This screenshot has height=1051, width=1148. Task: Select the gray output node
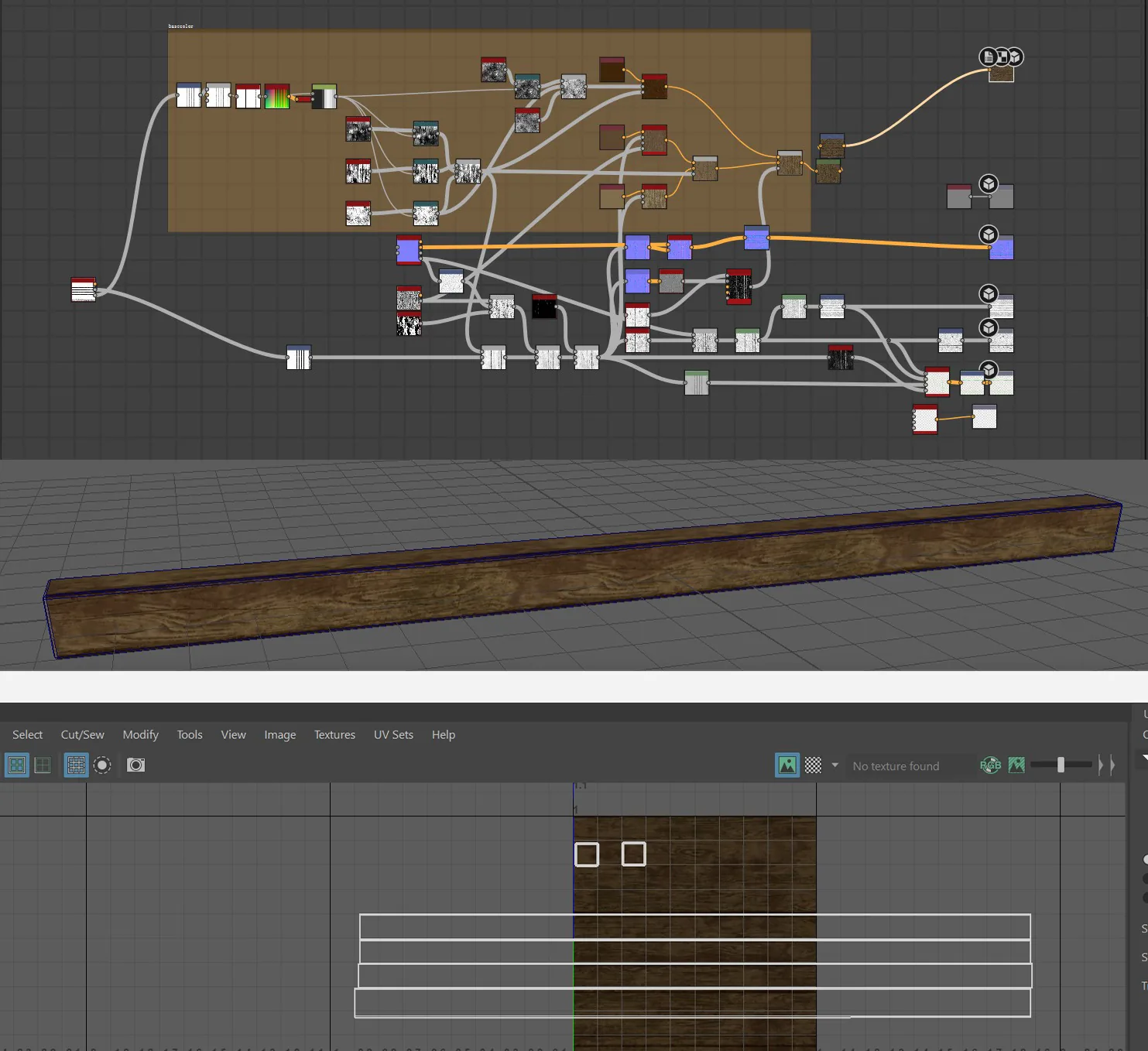point(1001,197)
